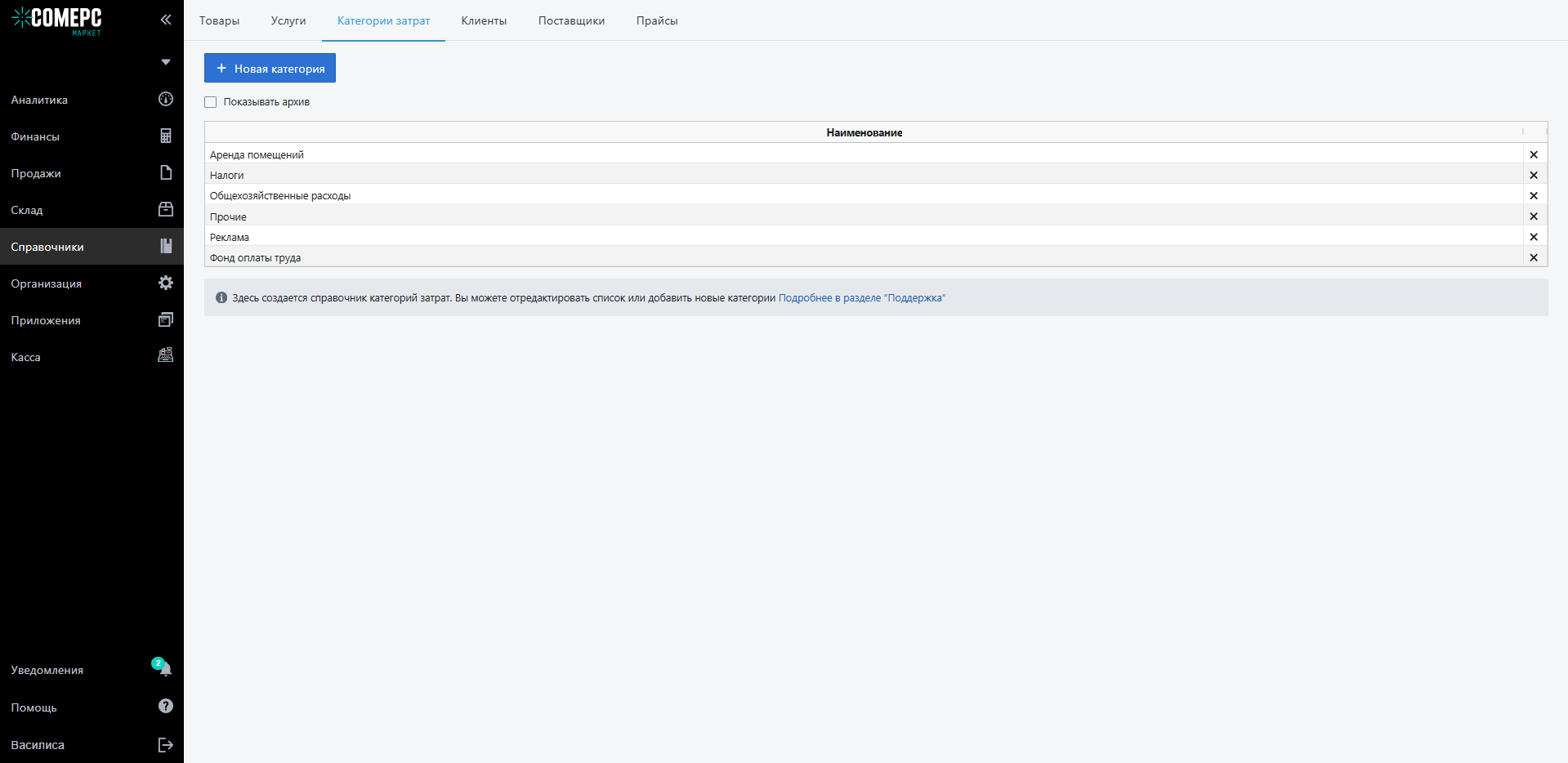Viewport: 1568px width, 763px height.
Task: Open Organization settings gear icon
Action: (x=165, y=283)
